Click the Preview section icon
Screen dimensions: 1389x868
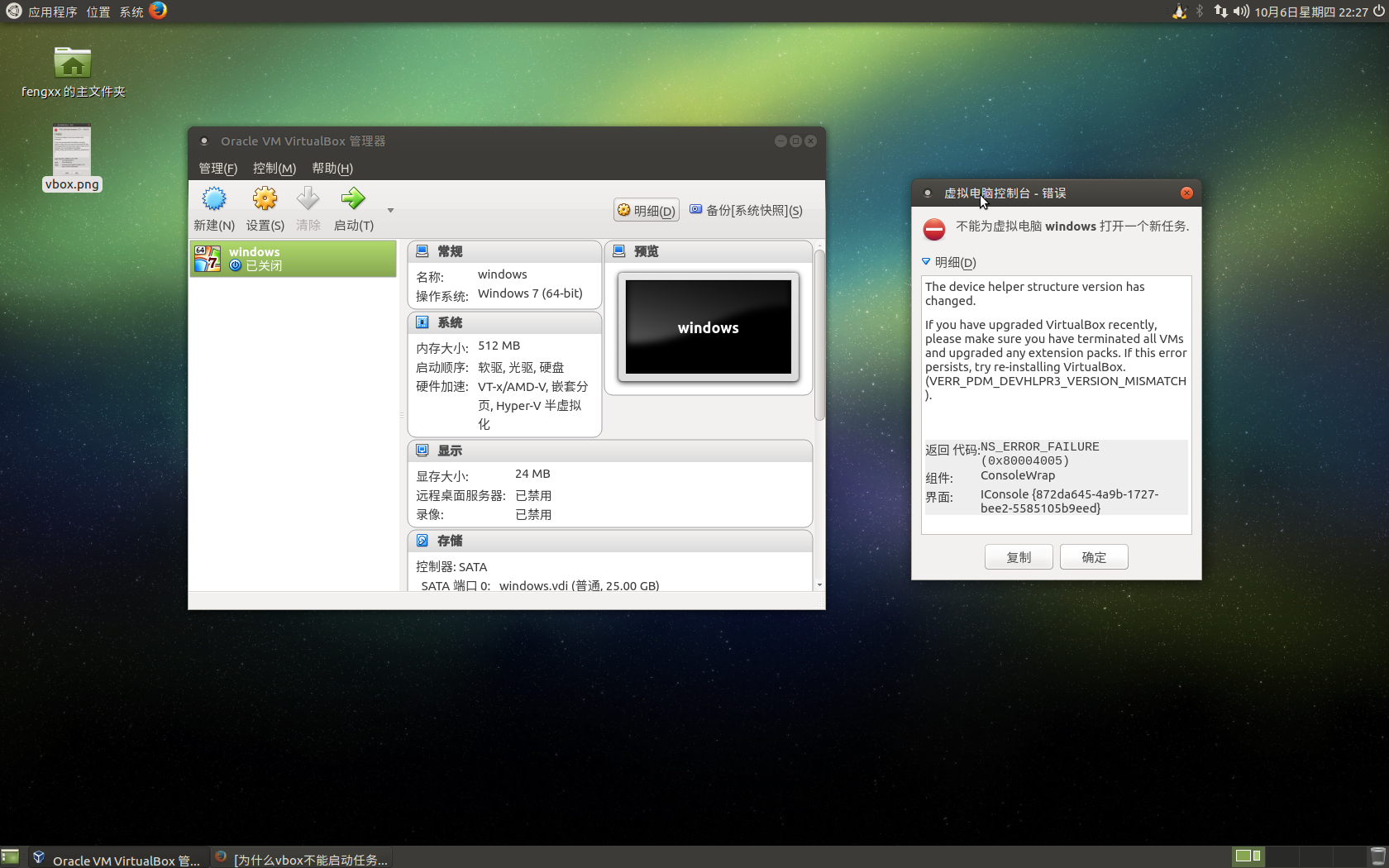(x=619, y=250)
